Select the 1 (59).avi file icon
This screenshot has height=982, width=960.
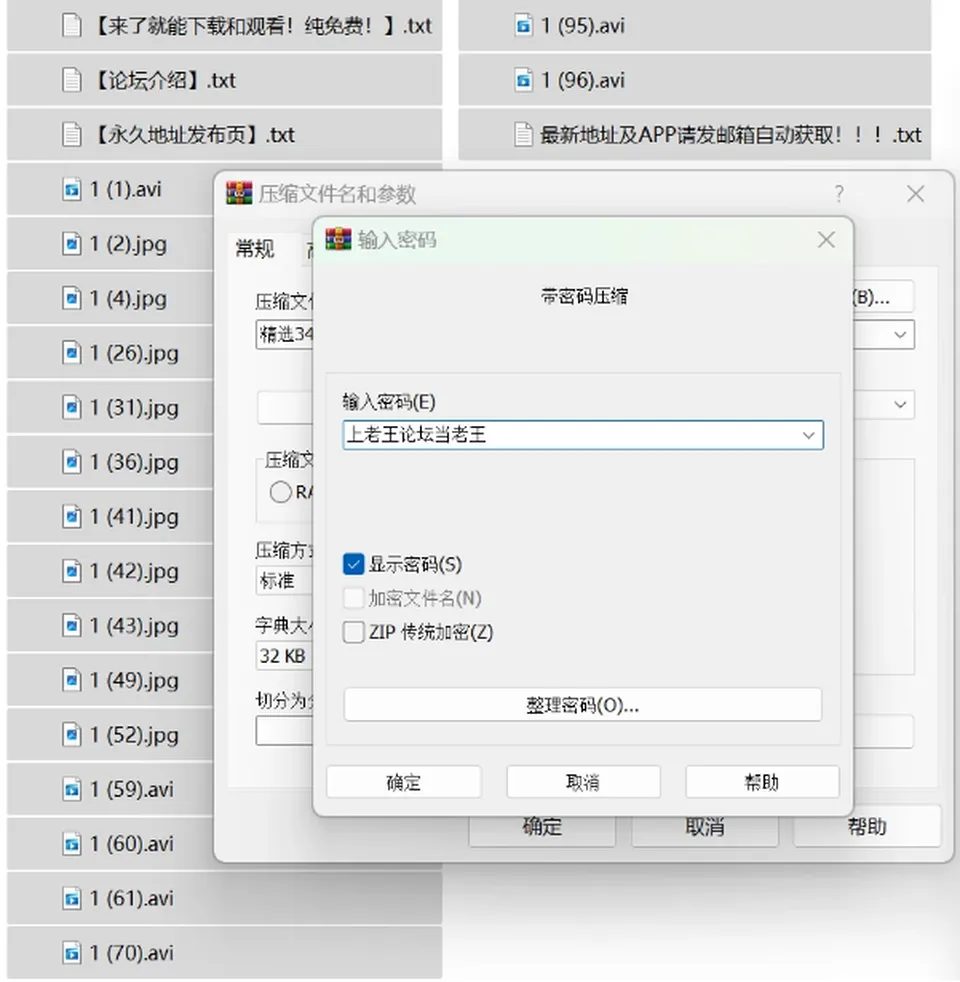click(72, 789)
